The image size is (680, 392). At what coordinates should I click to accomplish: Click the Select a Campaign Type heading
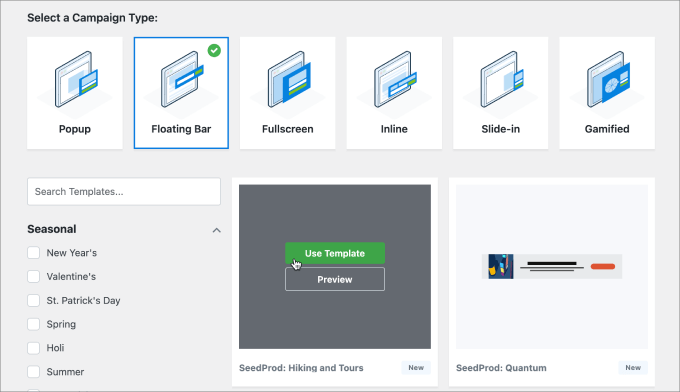point(92,18)
